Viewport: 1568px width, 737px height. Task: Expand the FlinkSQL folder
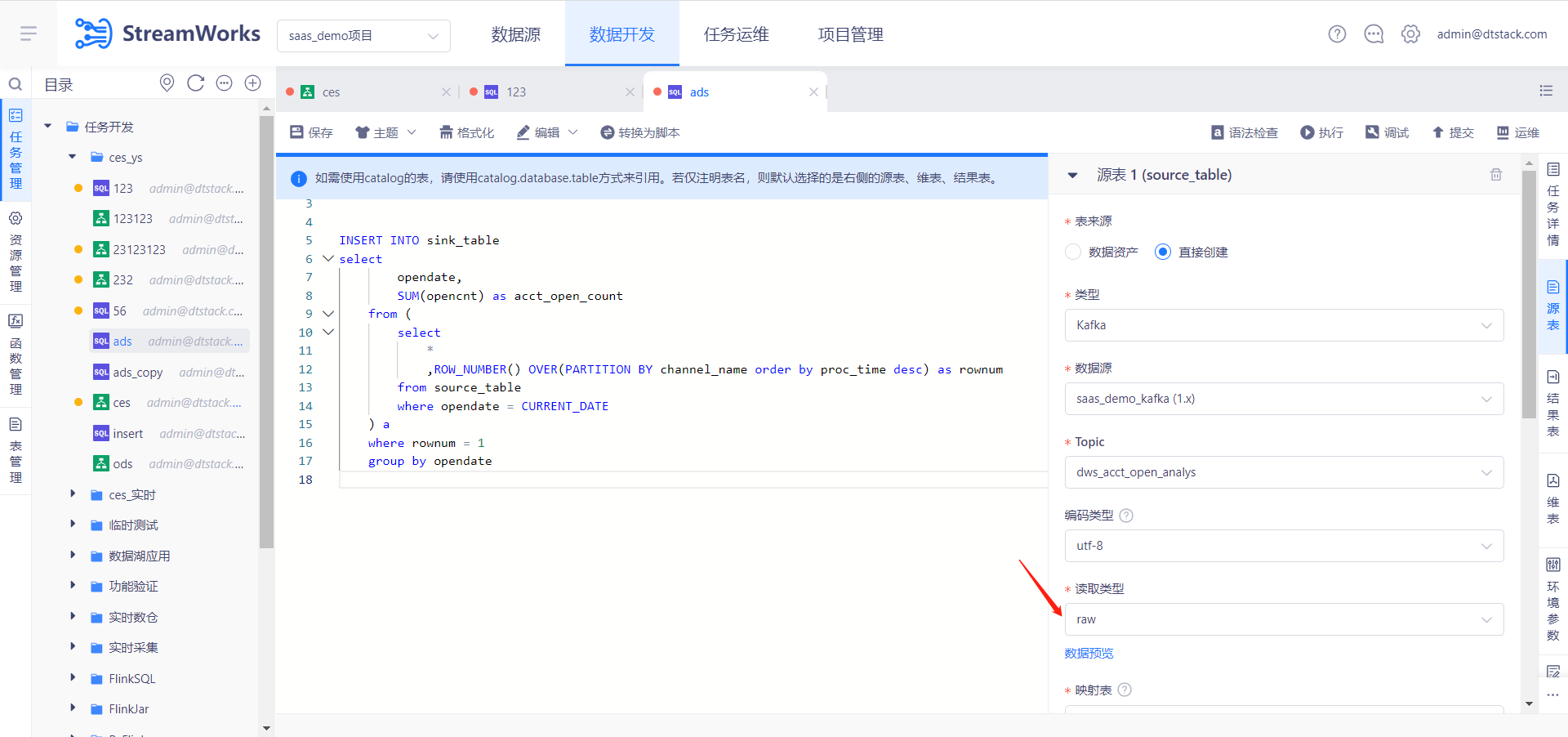point(73,677)
